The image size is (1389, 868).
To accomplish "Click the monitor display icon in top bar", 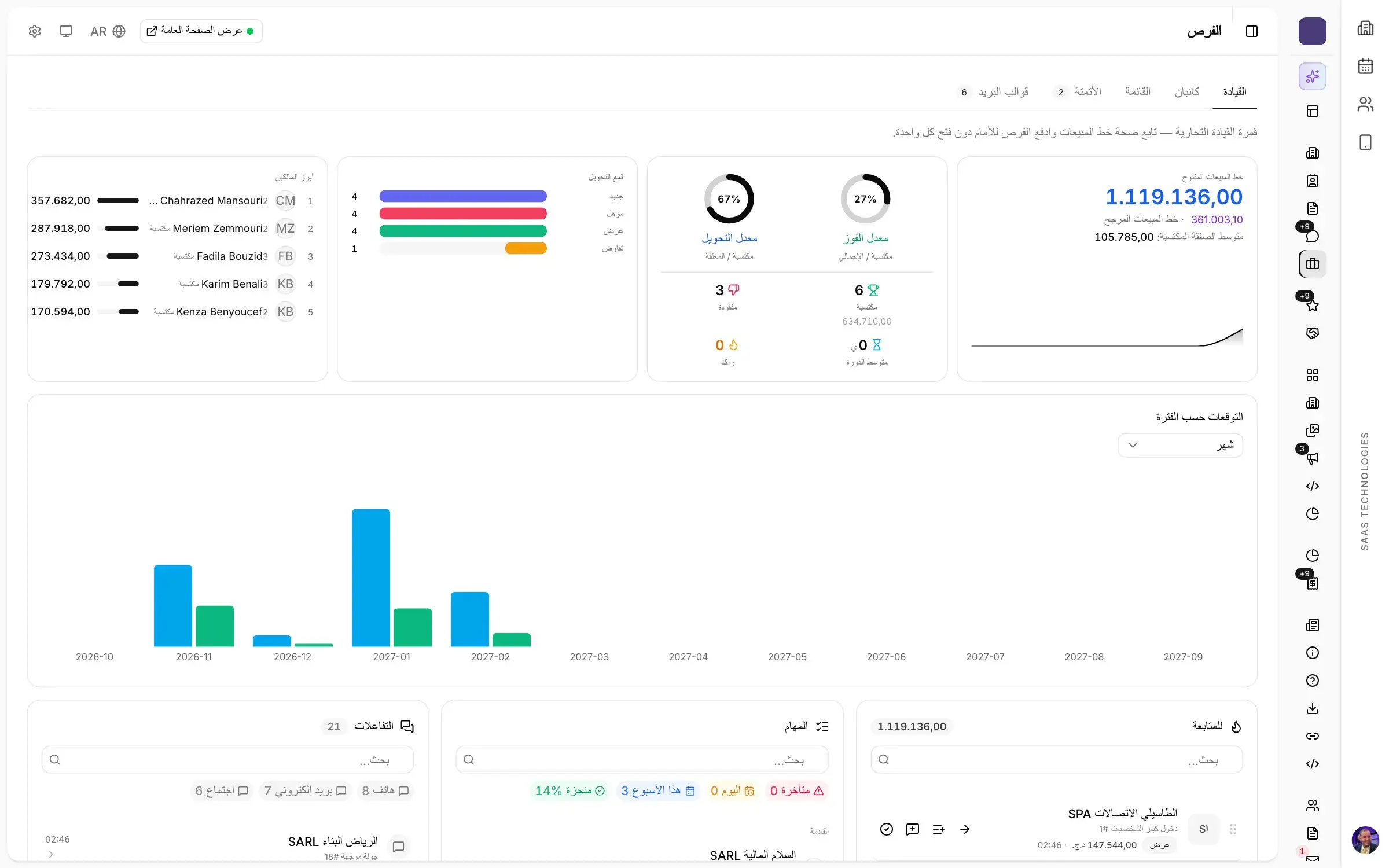I will [x=66, y=31].
